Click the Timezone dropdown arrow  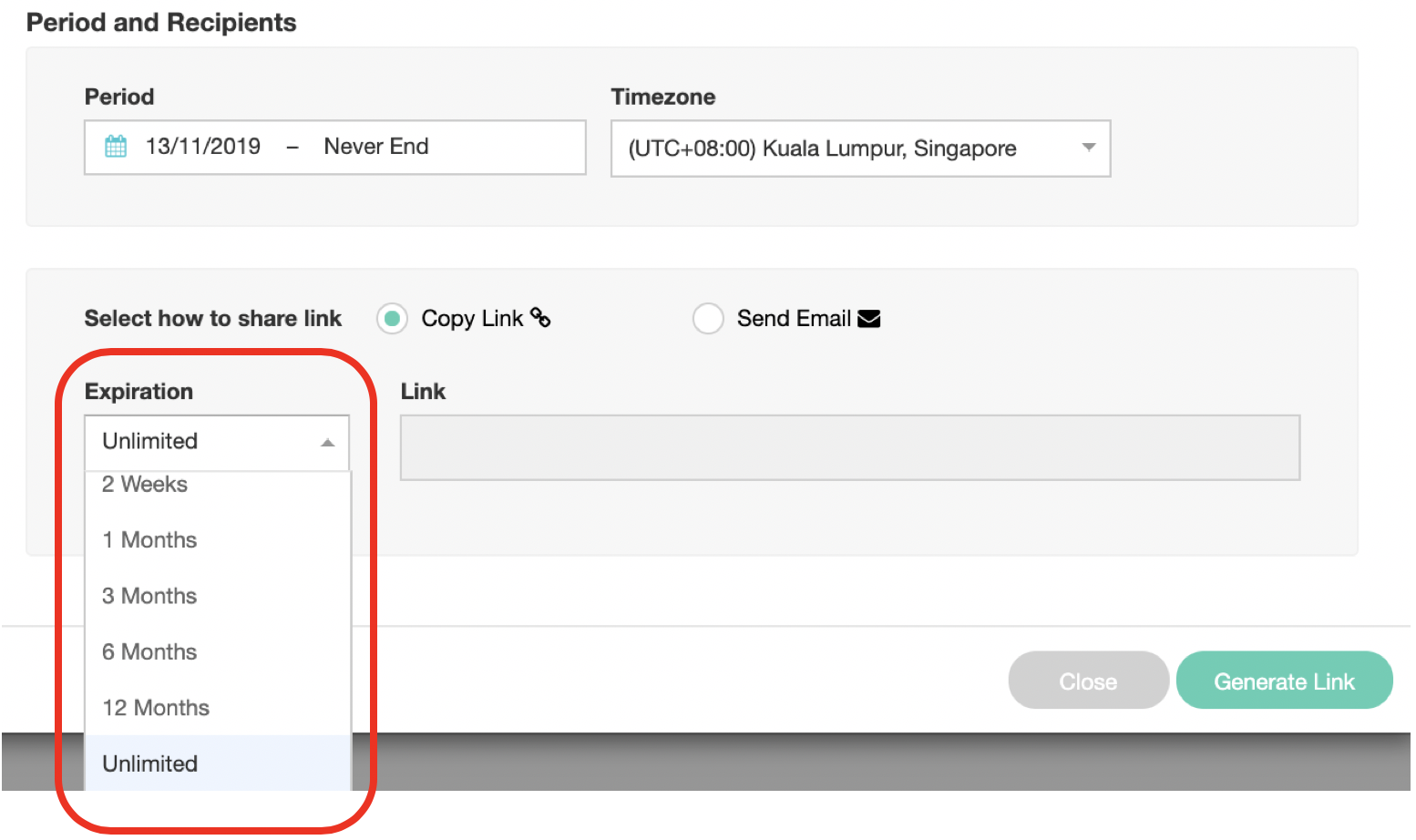tap(1088, 148)
